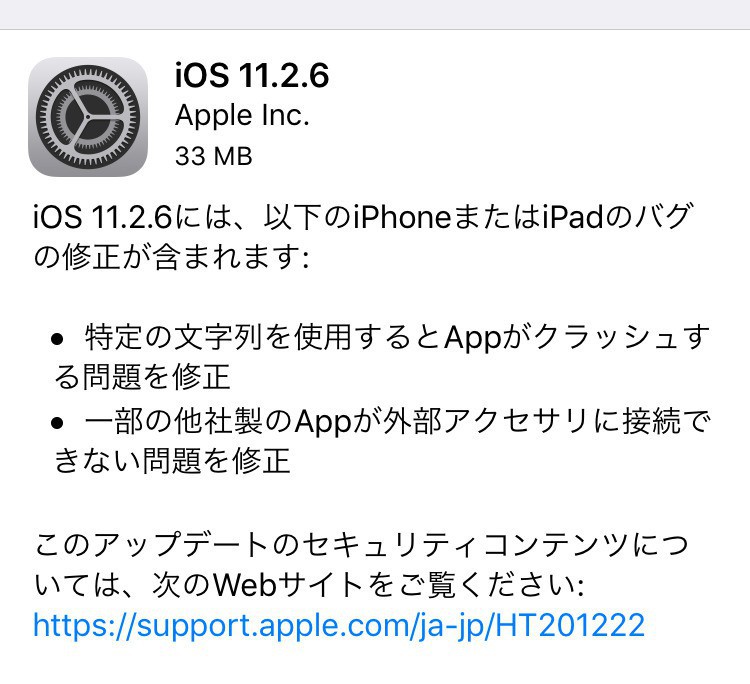
Task: Click the 33 MB size label
Action: pos(213,156)
